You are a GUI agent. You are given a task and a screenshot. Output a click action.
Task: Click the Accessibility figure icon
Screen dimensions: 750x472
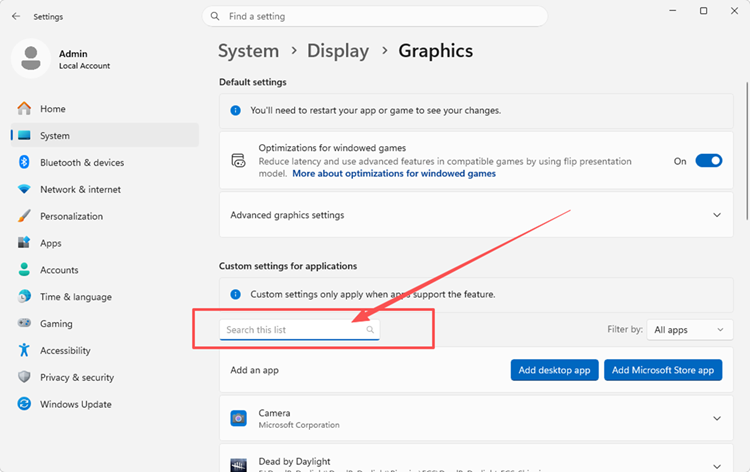pyautogui.click(x=24, y=350)
